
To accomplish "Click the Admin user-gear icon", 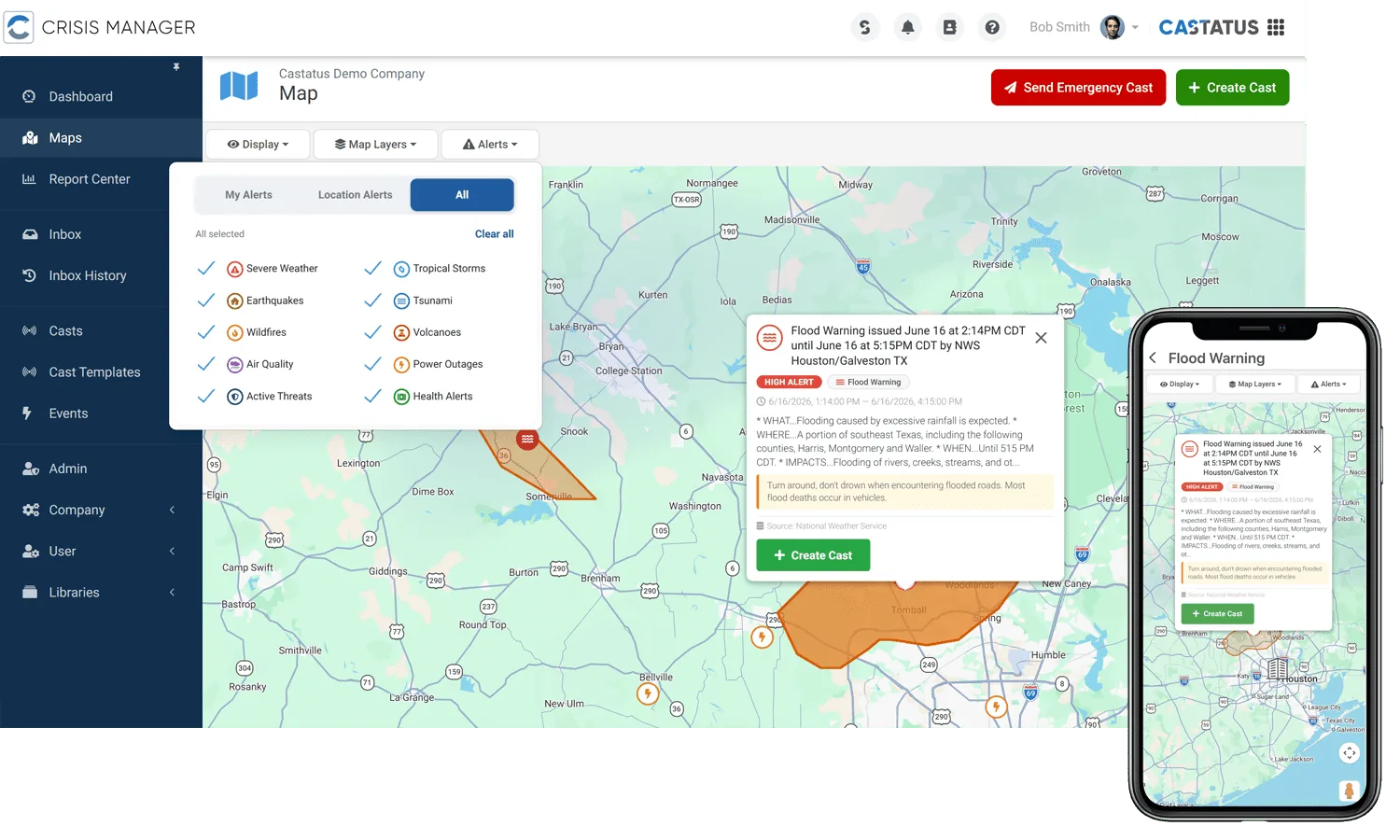I will pyautogui.click(x=30, y=469).
